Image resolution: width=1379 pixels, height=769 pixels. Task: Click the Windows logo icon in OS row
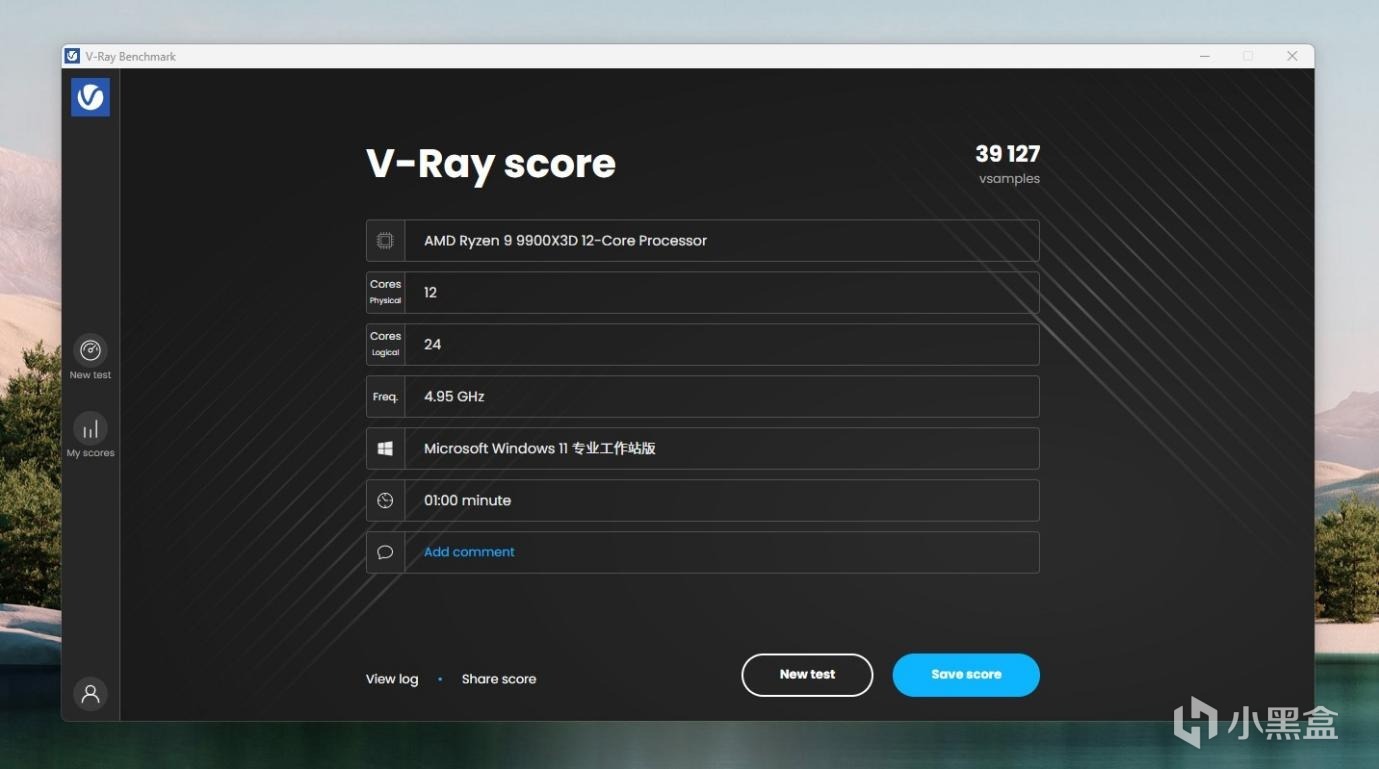[x=385, y=449]
